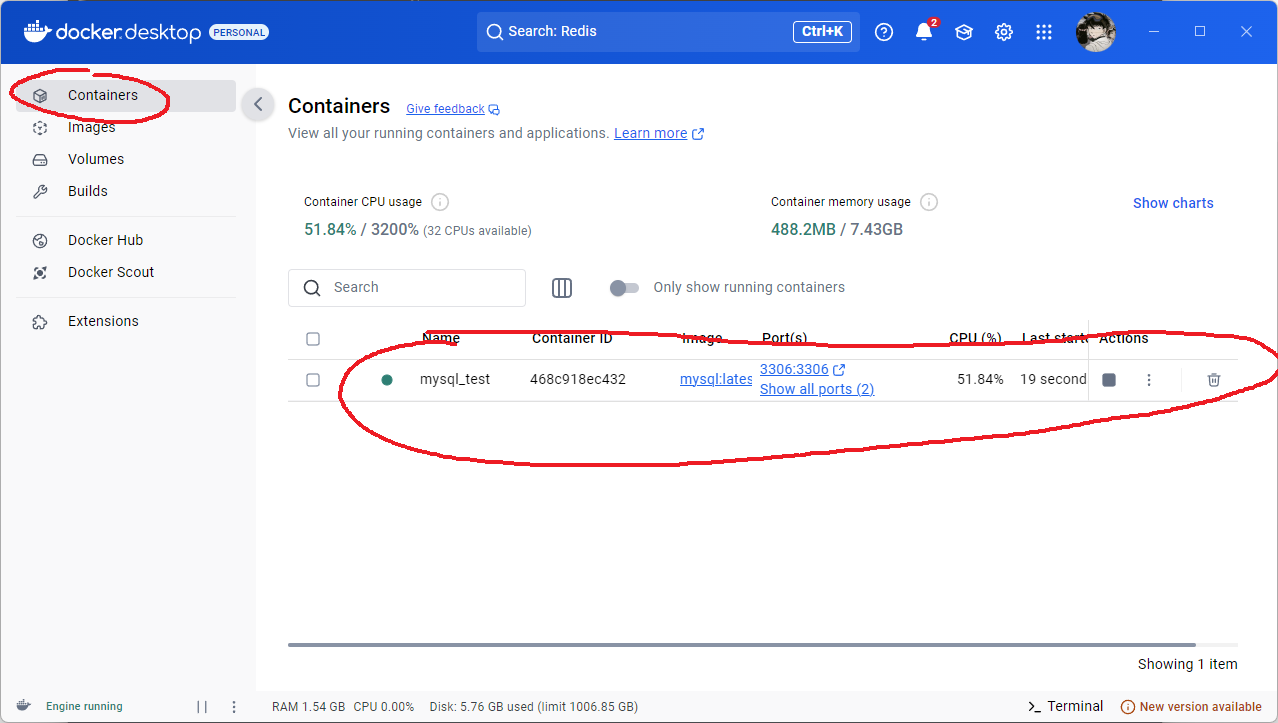Toggle Only show running containers
Viewport: 1278px width, 723px height.
pyautogui.click(x=624, y=288)
